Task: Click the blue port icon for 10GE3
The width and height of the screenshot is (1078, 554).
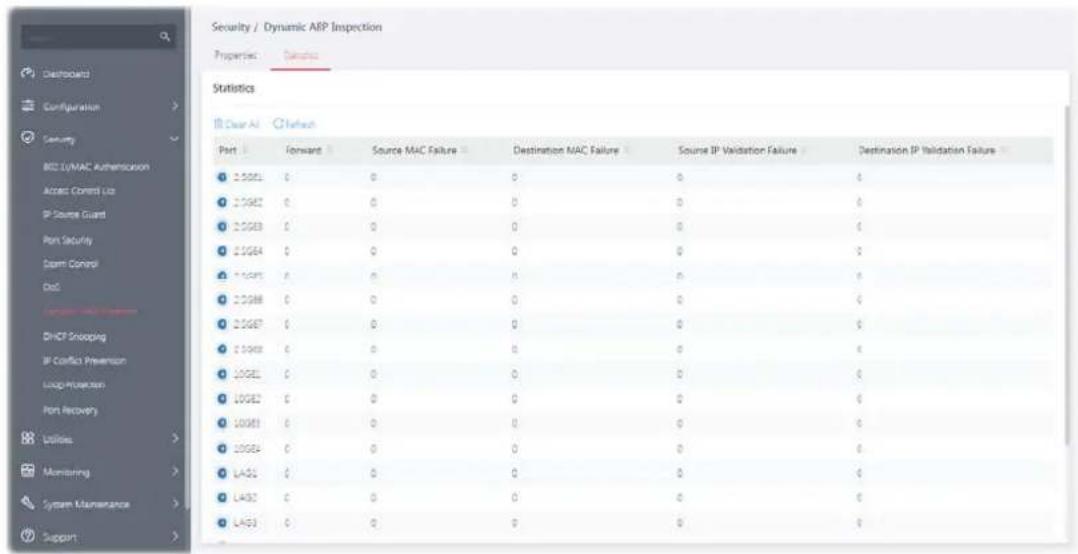Action: click(x=221, y=423)
